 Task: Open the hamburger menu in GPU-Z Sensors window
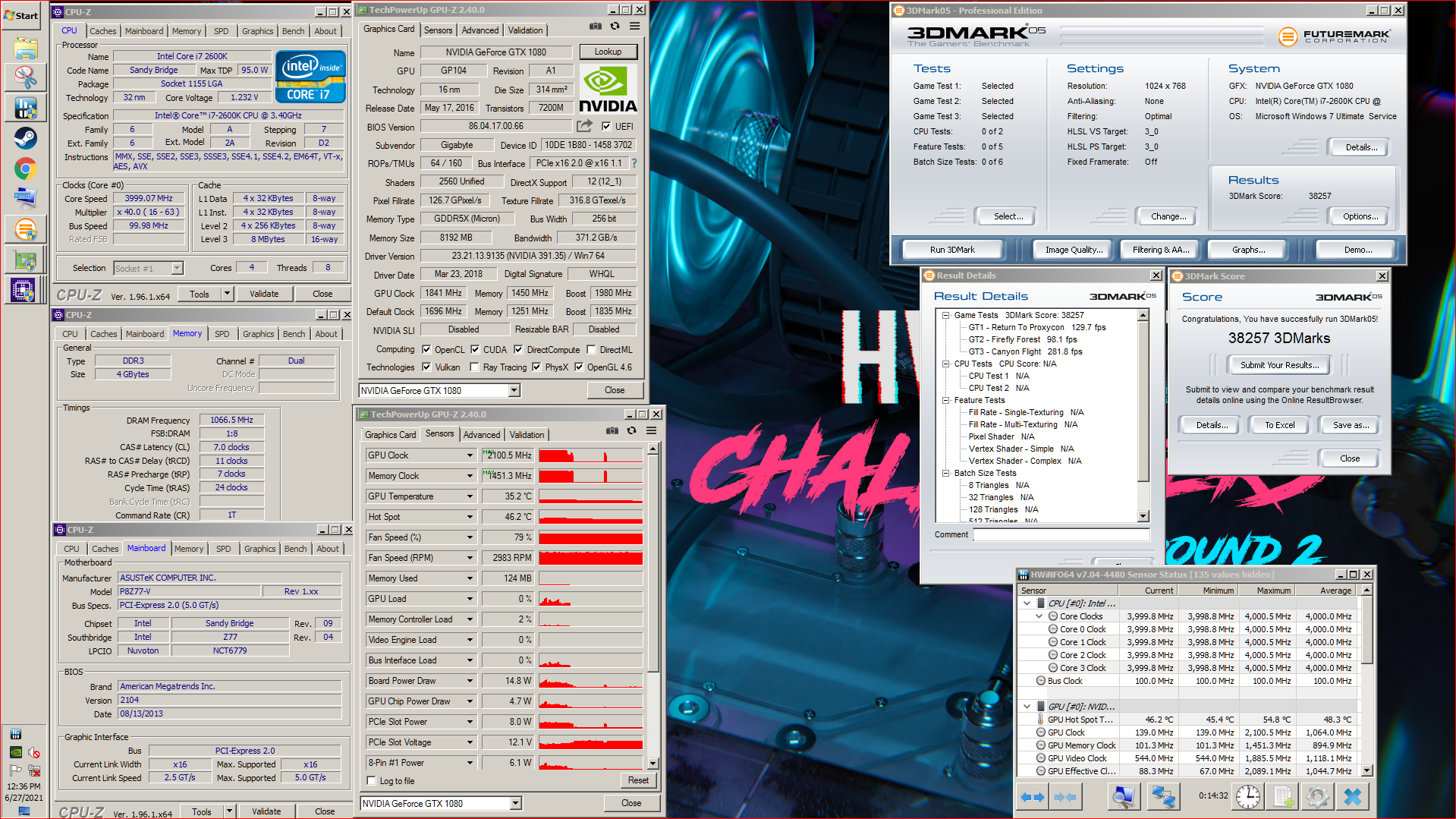(x=652, y=431)
